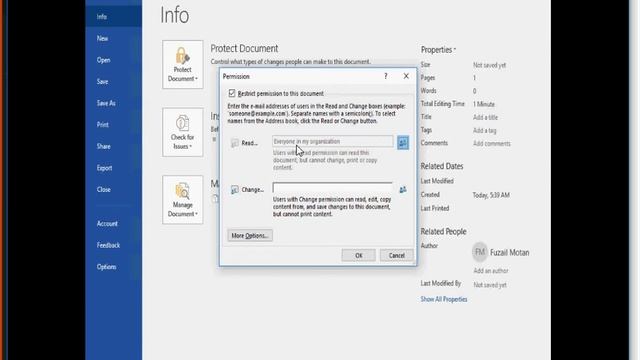Open More Options in Permission dialog

pyautogui.click(x=250, y=236)
